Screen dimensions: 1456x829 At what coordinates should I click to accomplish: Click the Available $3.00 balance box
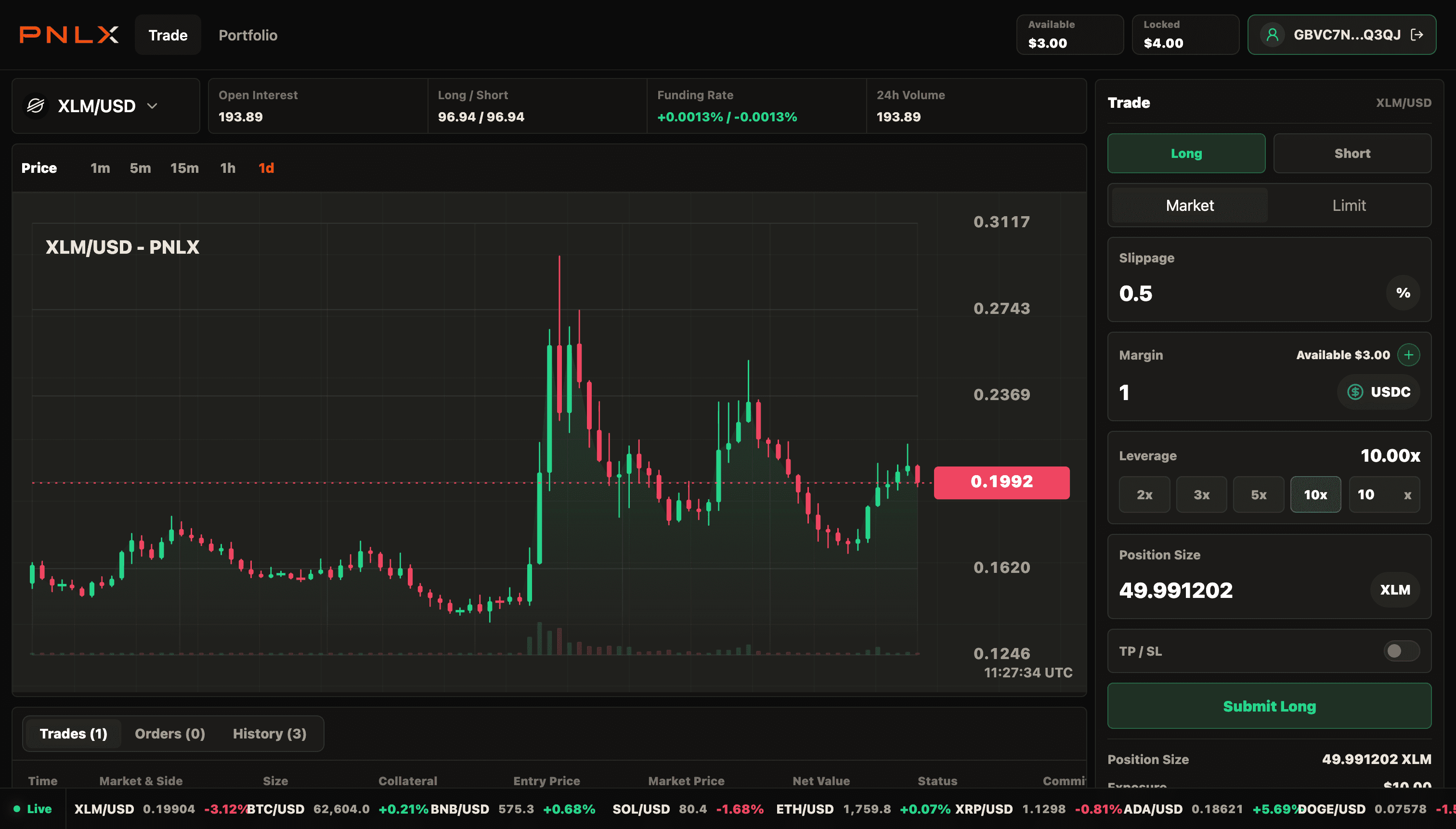1069,35
